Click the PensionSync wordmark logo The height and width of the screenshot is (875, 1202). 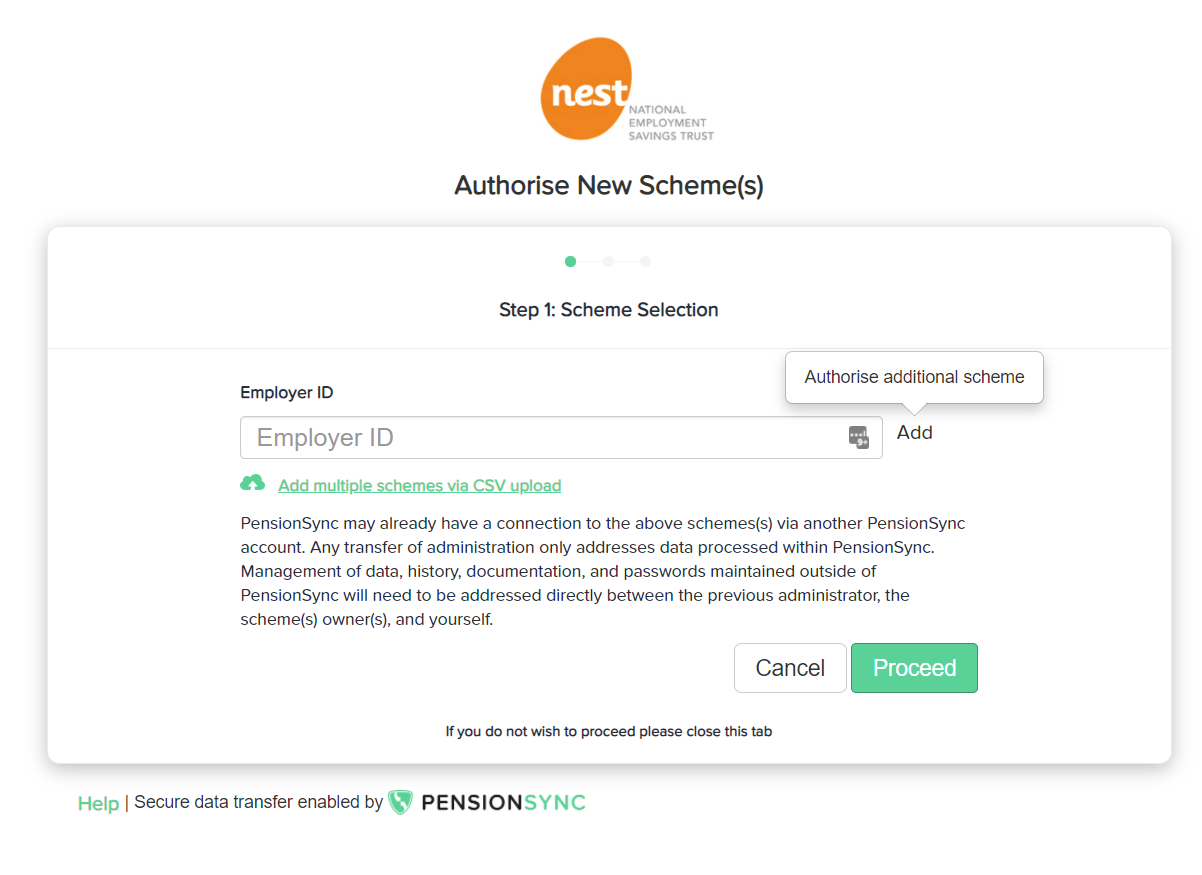pos(503,801)
